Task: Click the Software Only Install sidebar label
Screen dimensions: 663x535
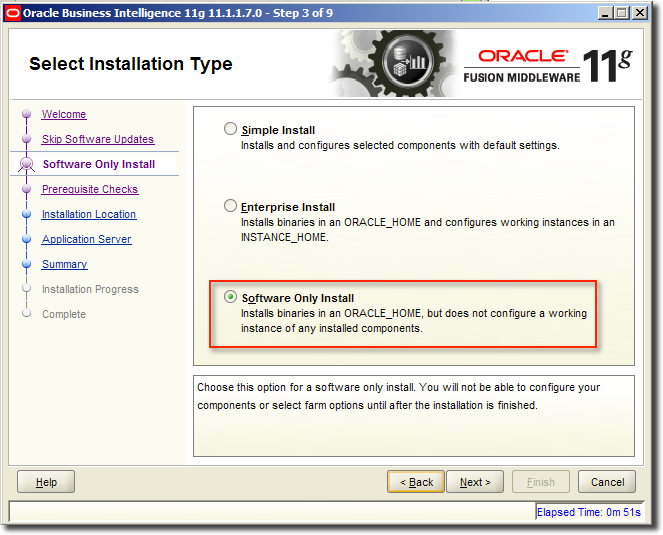Action: pyautogui.click(x=99, y=164)
